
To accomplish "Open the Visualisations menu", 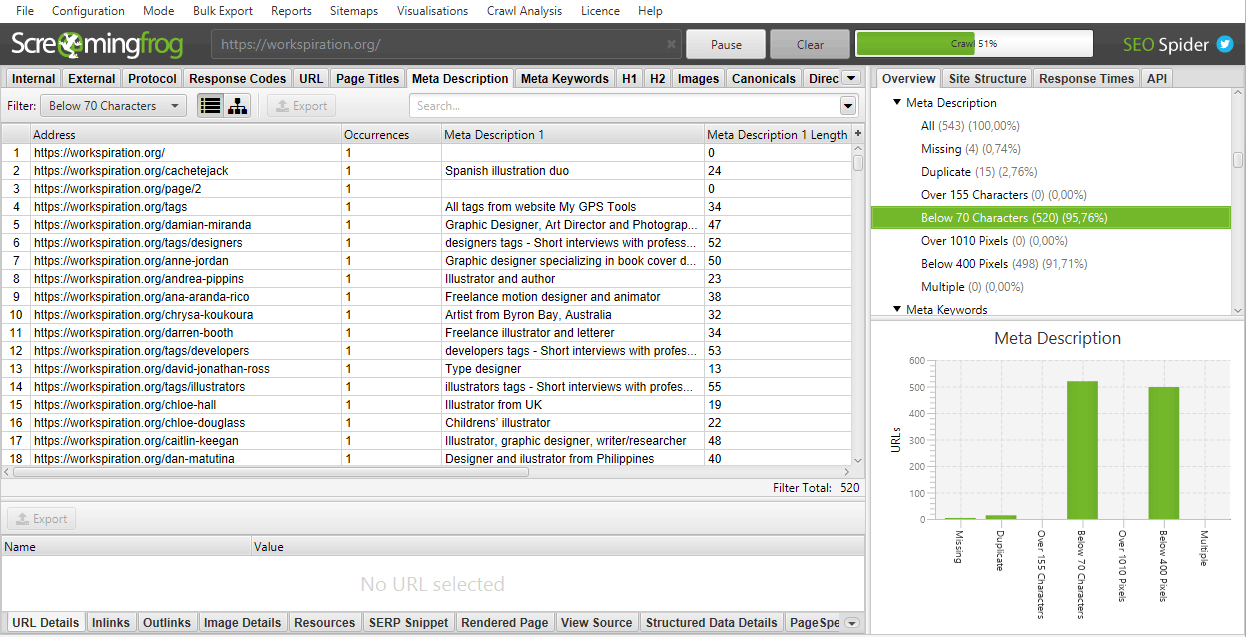I will pyautogui.click(x=432, y=11).
